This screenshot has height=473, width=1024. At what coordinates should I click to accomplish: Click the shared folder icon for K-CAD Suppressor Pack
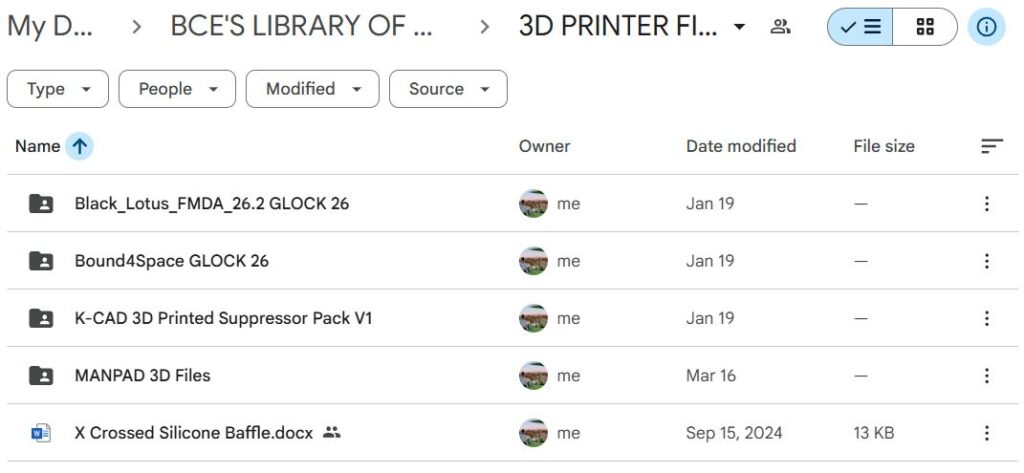click(x=41, y=318)
